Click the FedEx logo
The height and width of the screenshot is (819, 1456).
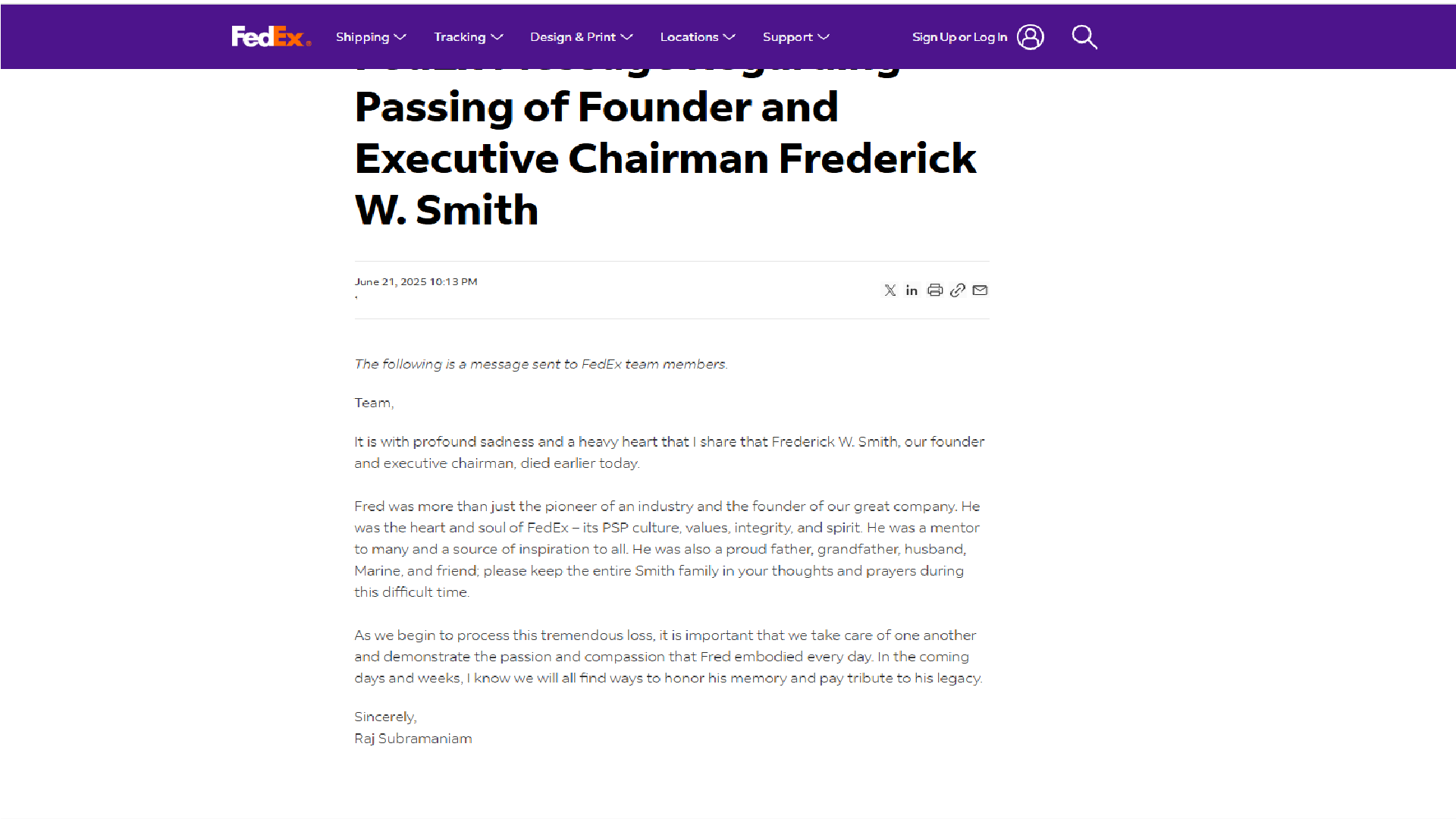(271, 36)
